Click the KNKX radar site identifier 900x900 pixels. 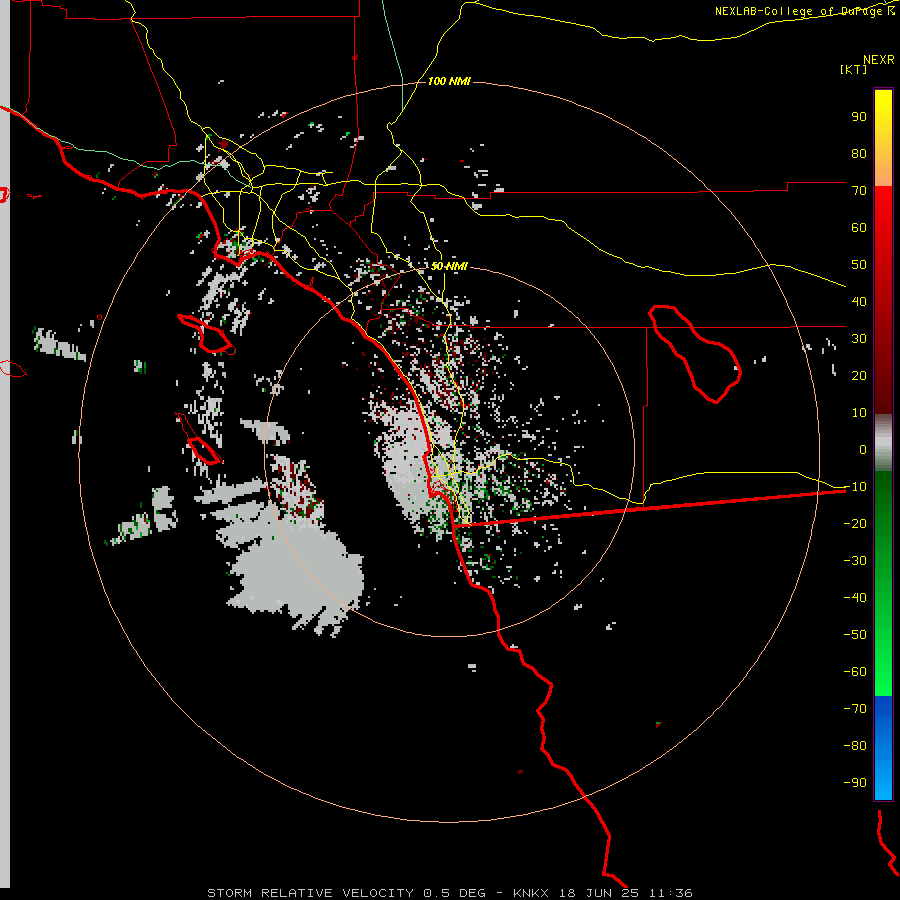point(531,893)
